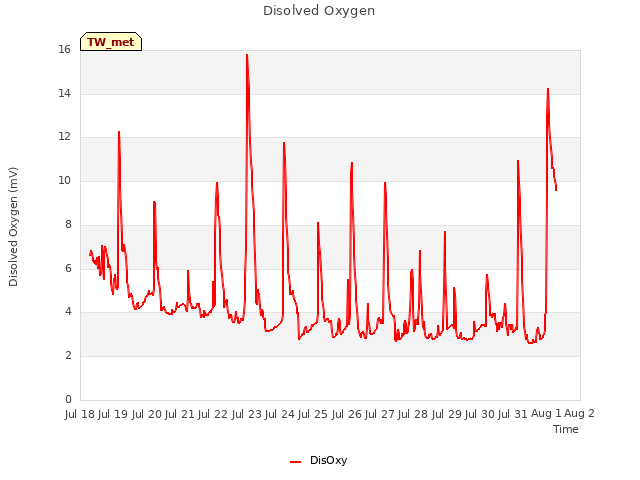640x480 pixels.
Task: Click the y-axis tick value 14
Action: coord(64,93)
